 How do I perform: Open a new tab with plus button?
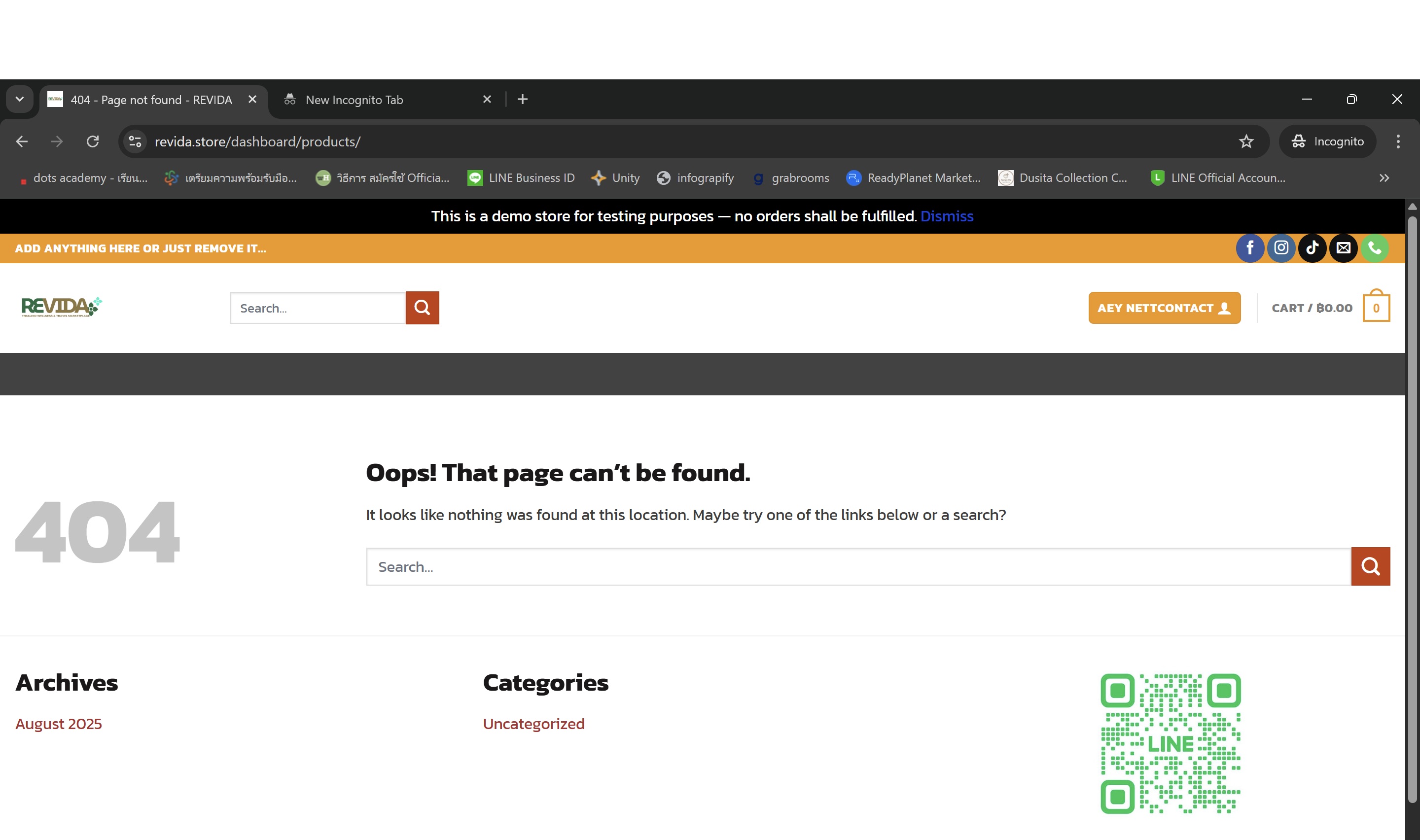(522, 100)
